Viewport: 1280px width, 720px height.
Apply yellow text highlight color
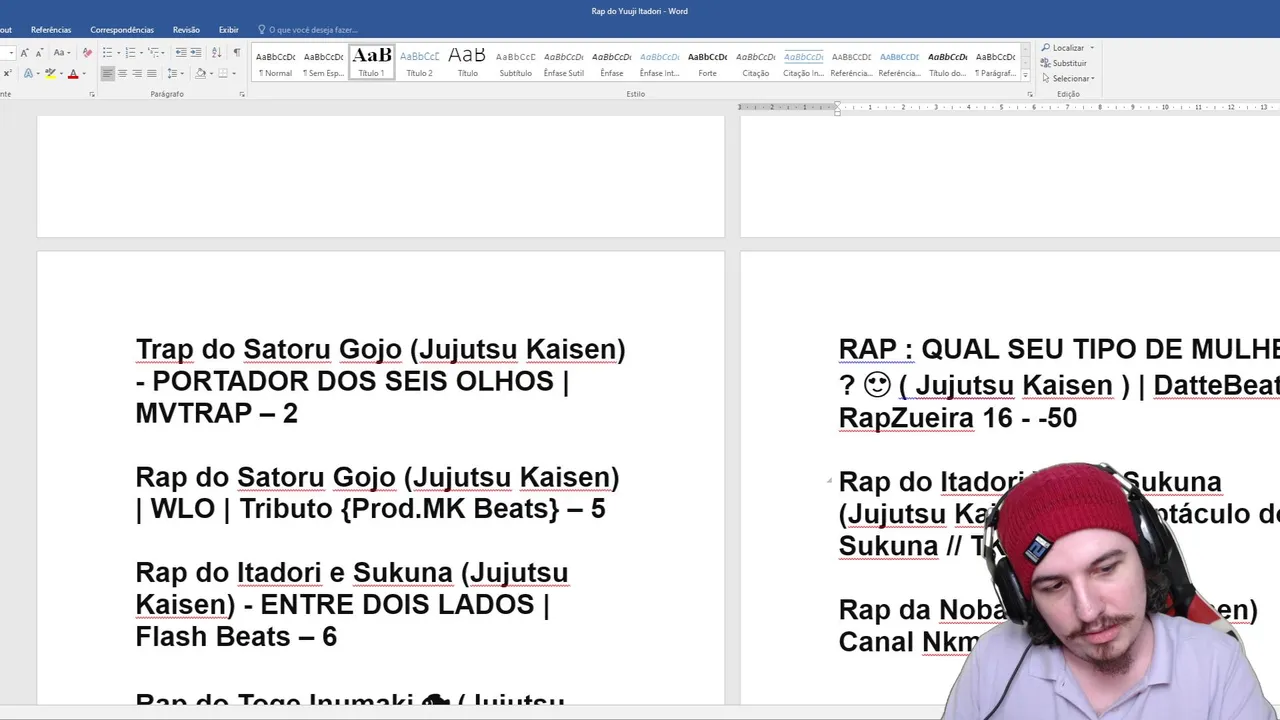[x=50, y=73]
